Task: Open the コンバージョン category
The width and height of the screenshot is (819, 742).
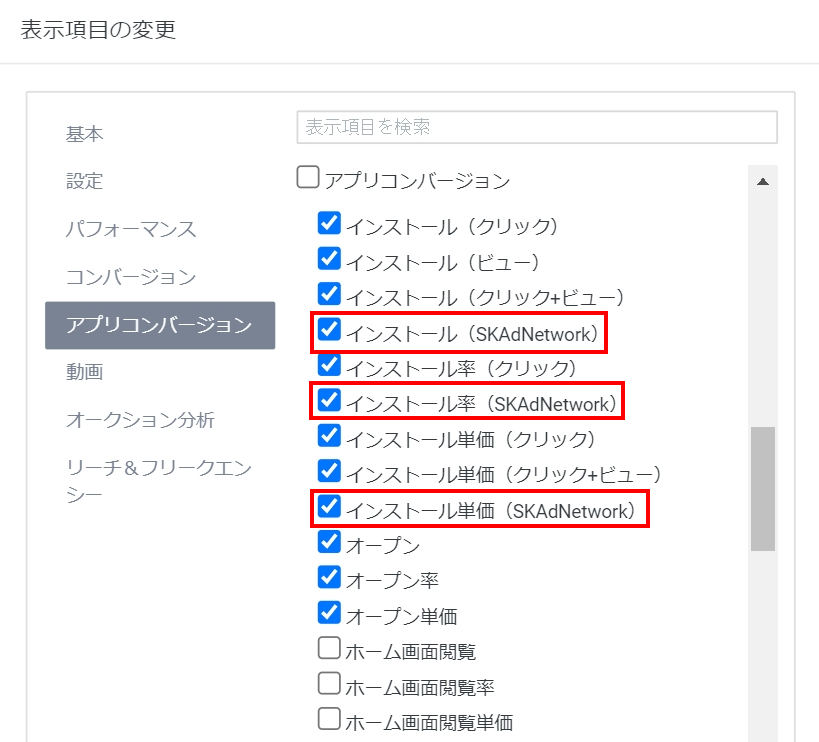Action: pos(131,276)
